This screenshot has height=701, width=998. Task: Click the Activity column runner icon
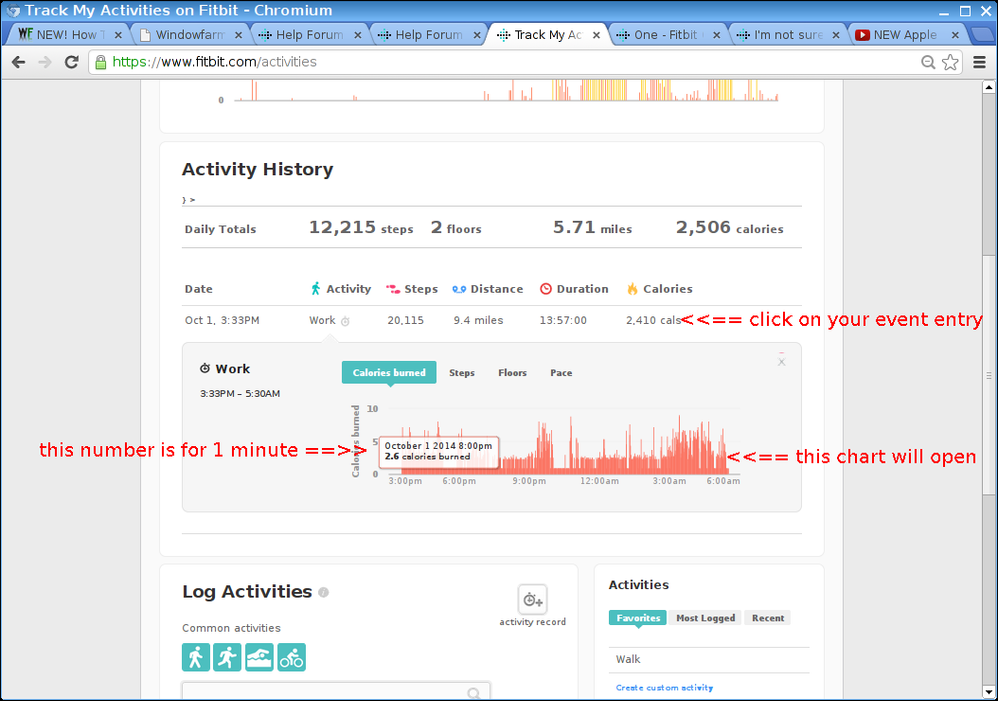[x=315, y=288]
